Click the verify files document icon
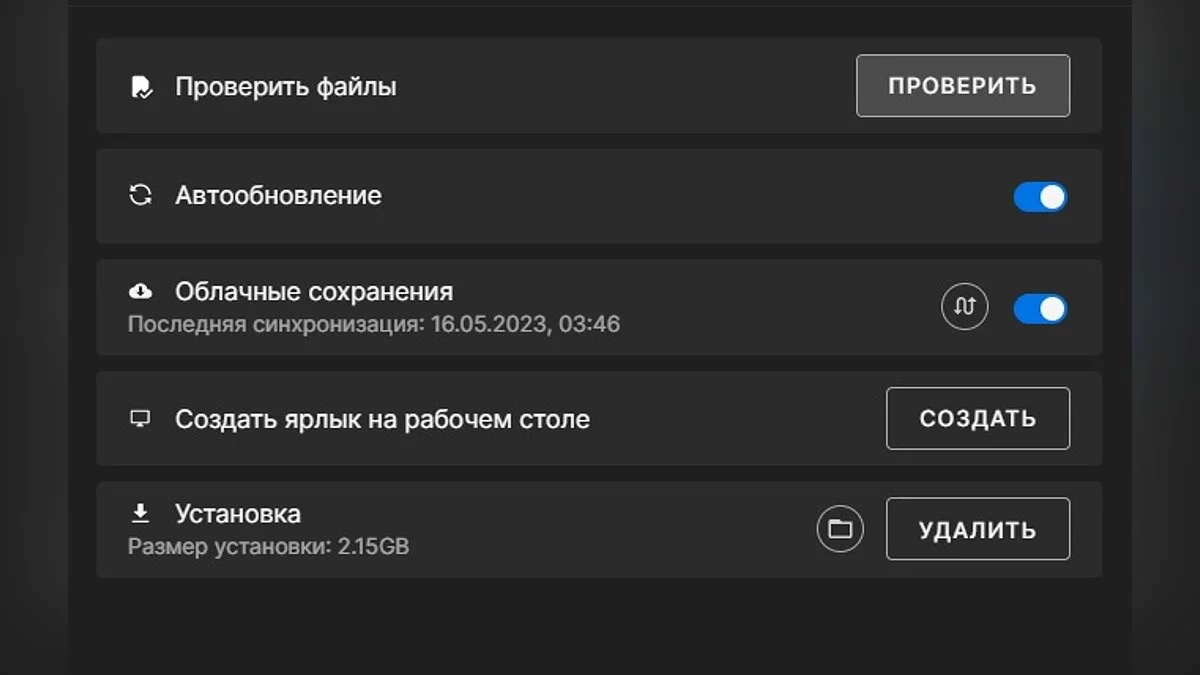This screenshot has width=1200, height=675. point(141,87)
